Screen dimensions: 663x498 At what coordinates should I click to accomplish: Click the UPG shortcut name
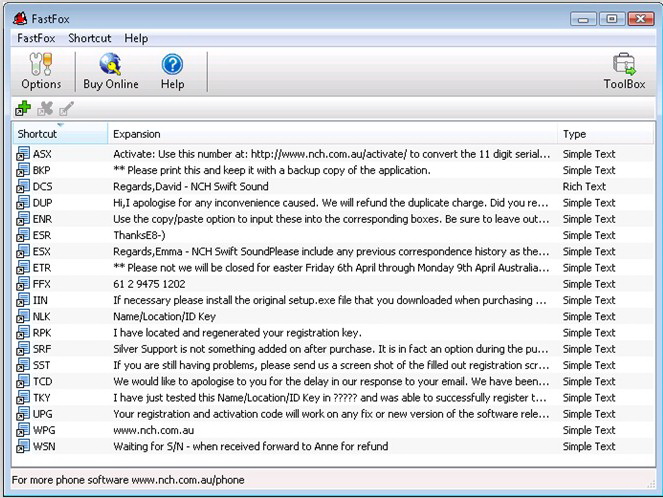[x=43, y=414]
